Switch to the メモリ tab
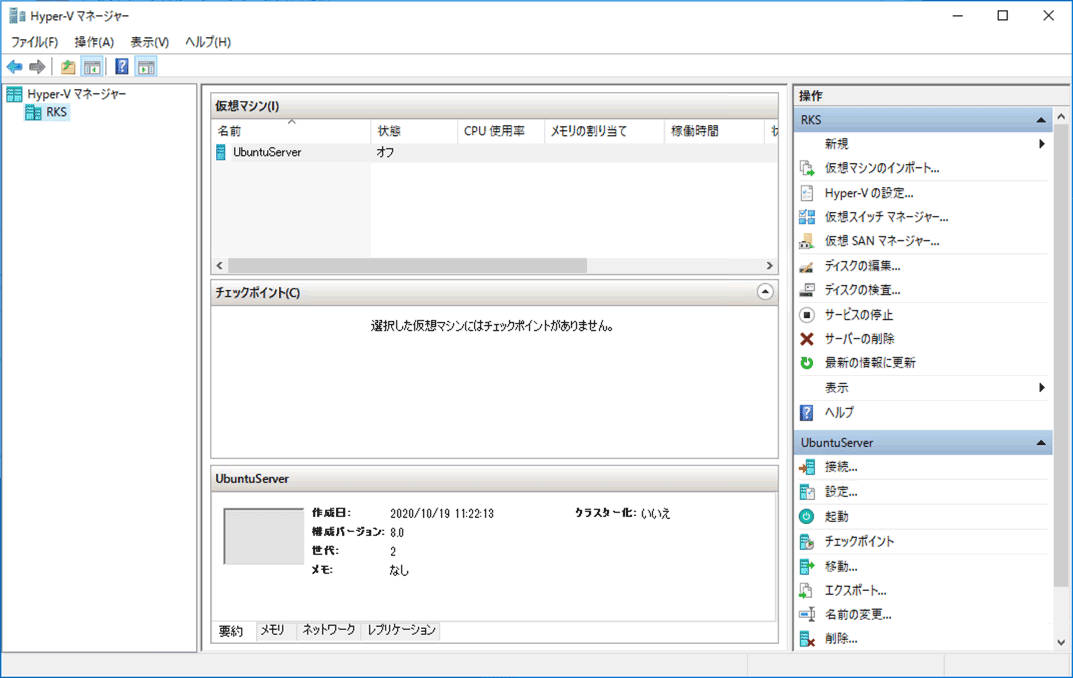1073x678 pixels. (x=272, y=630)
